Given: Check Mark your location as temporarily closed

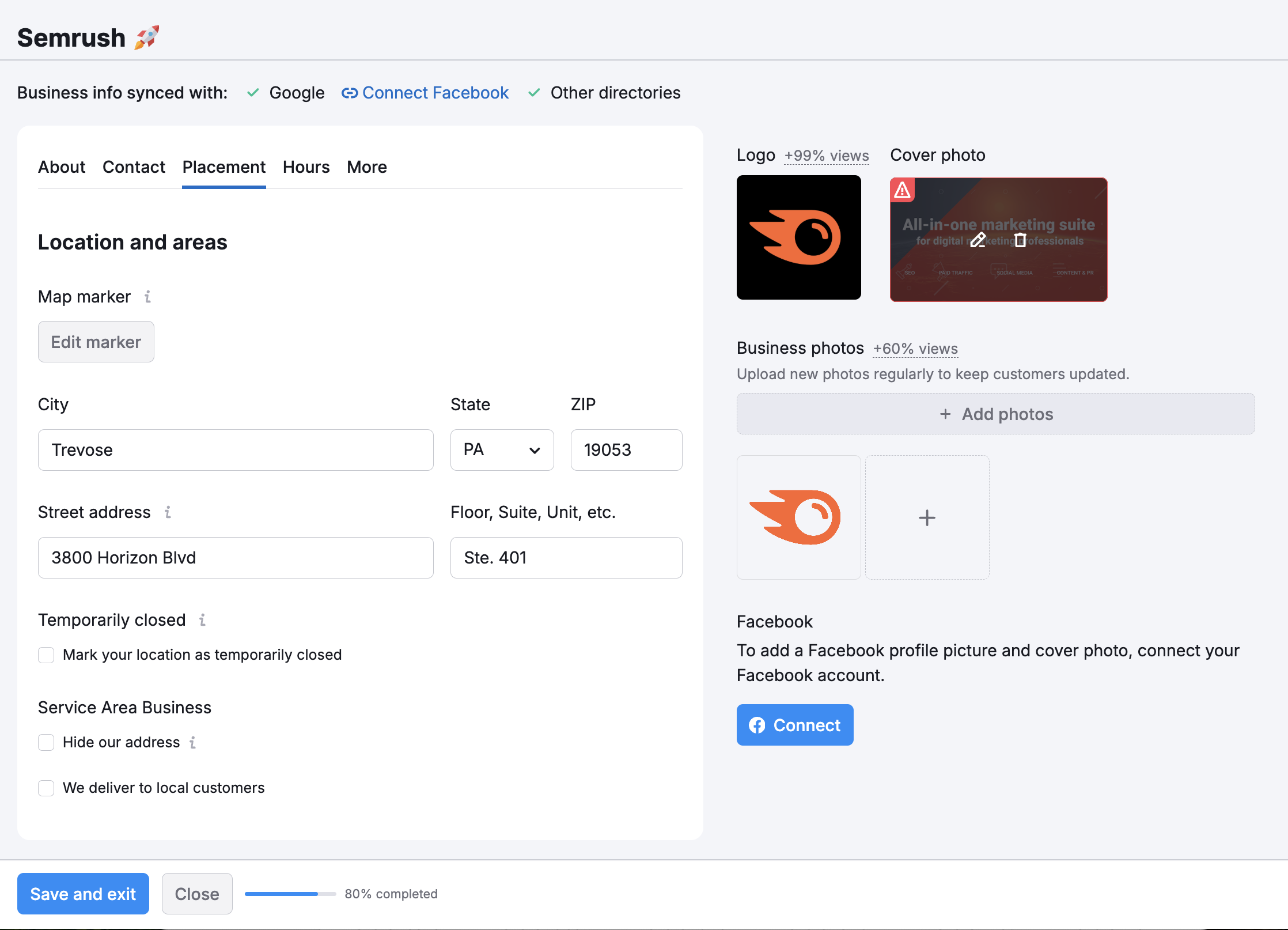Looking at the screenshot, I should pyautogui.click(x=46, y=655).
